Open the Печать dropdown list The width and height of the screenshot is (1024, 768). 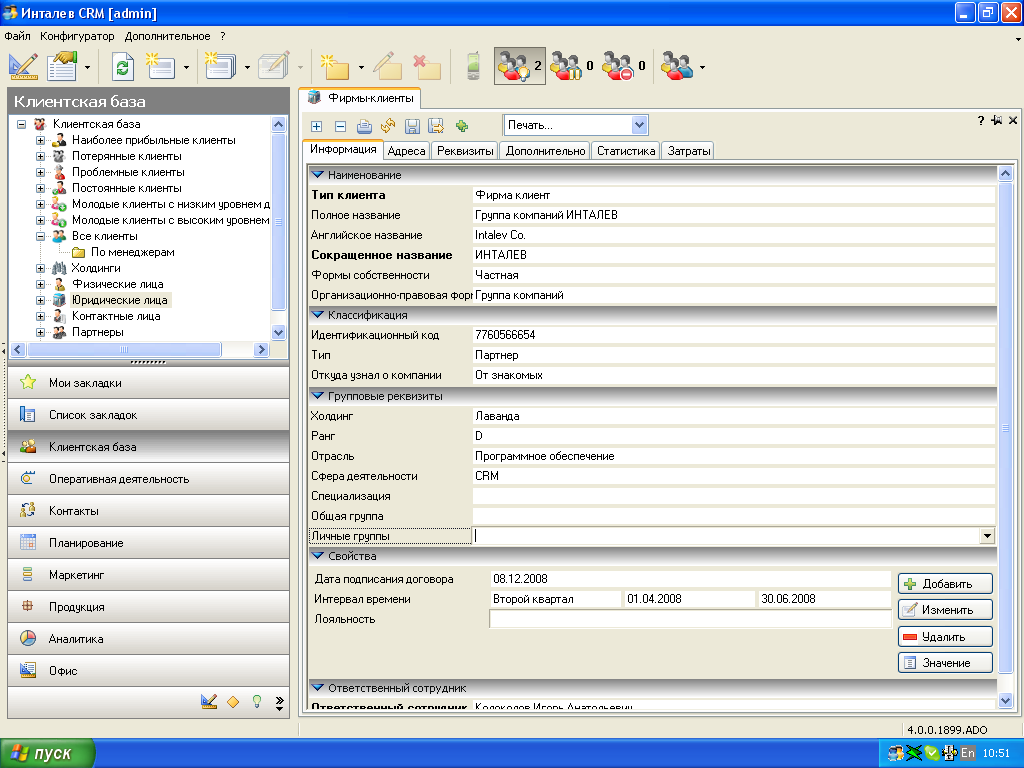(640, 125)
